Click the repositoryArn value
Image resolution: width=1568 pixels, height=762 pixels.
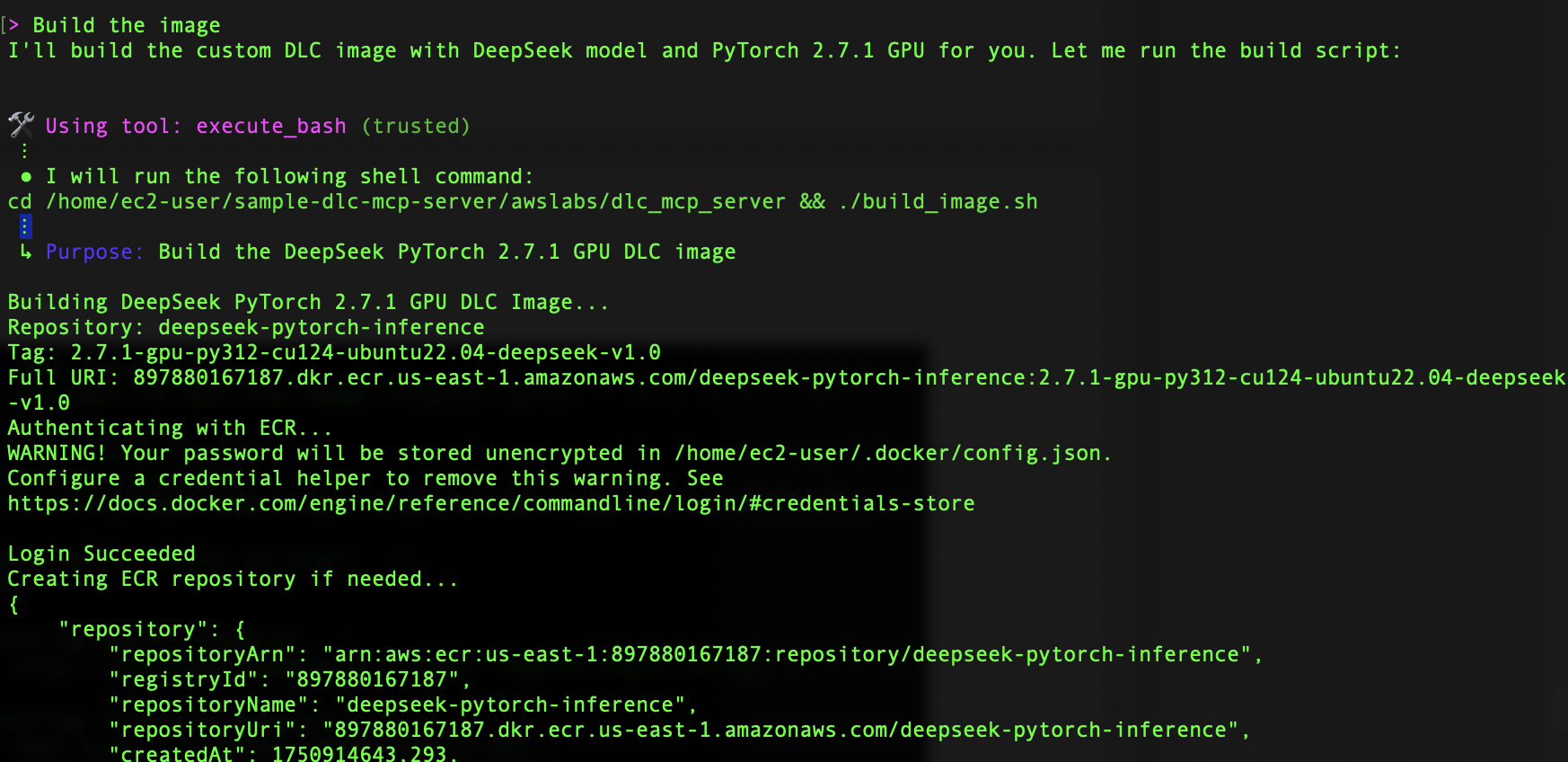[x=787, y=655]
